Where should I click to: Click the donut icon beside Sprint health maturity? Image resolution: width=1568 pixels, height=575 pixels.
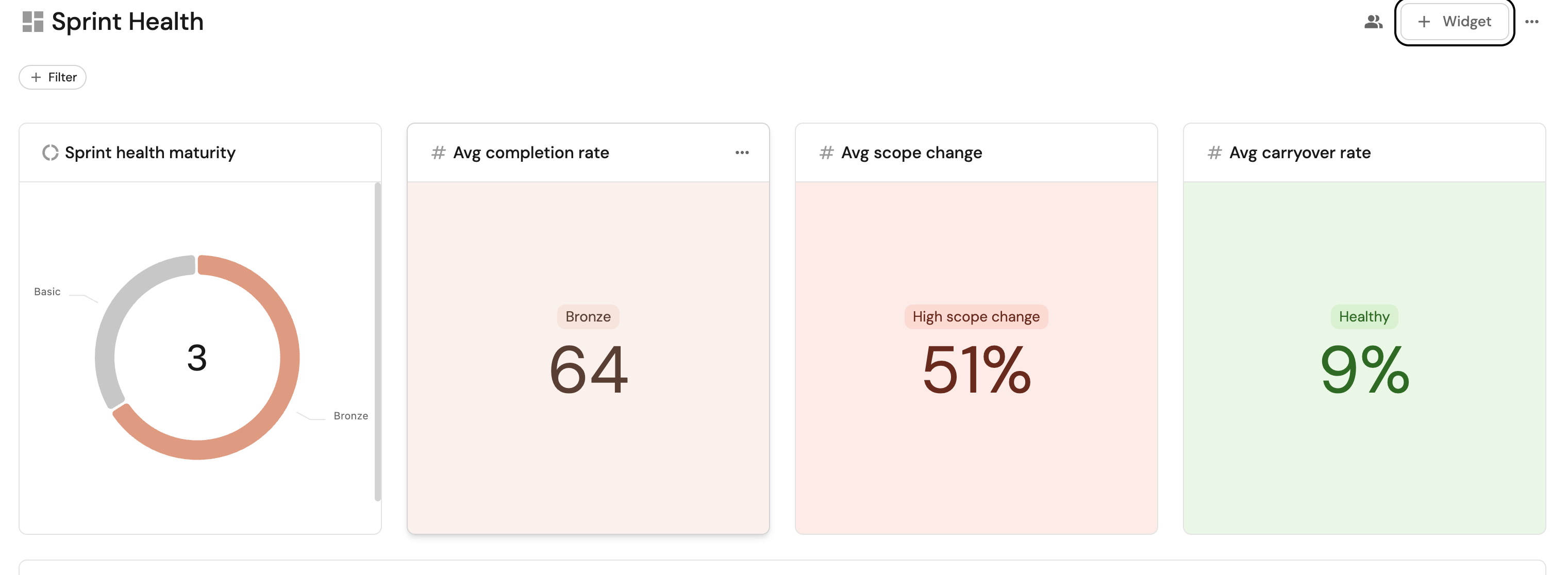(x=50, y=153)
